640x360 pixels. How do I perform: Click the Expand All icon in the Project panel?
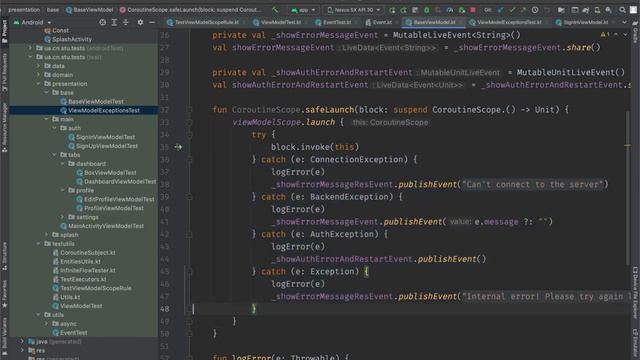pos(114,22)
